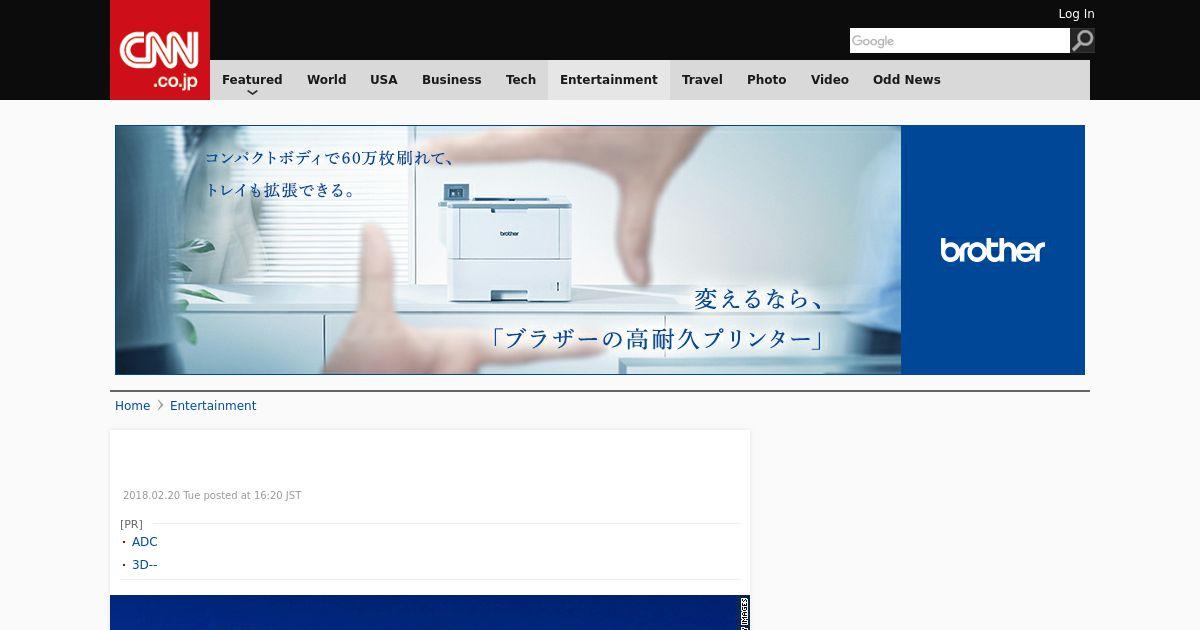The height and width of the screenshot is (630, 1200).
Task: Open the Photo section
Action: click(767, 80)
